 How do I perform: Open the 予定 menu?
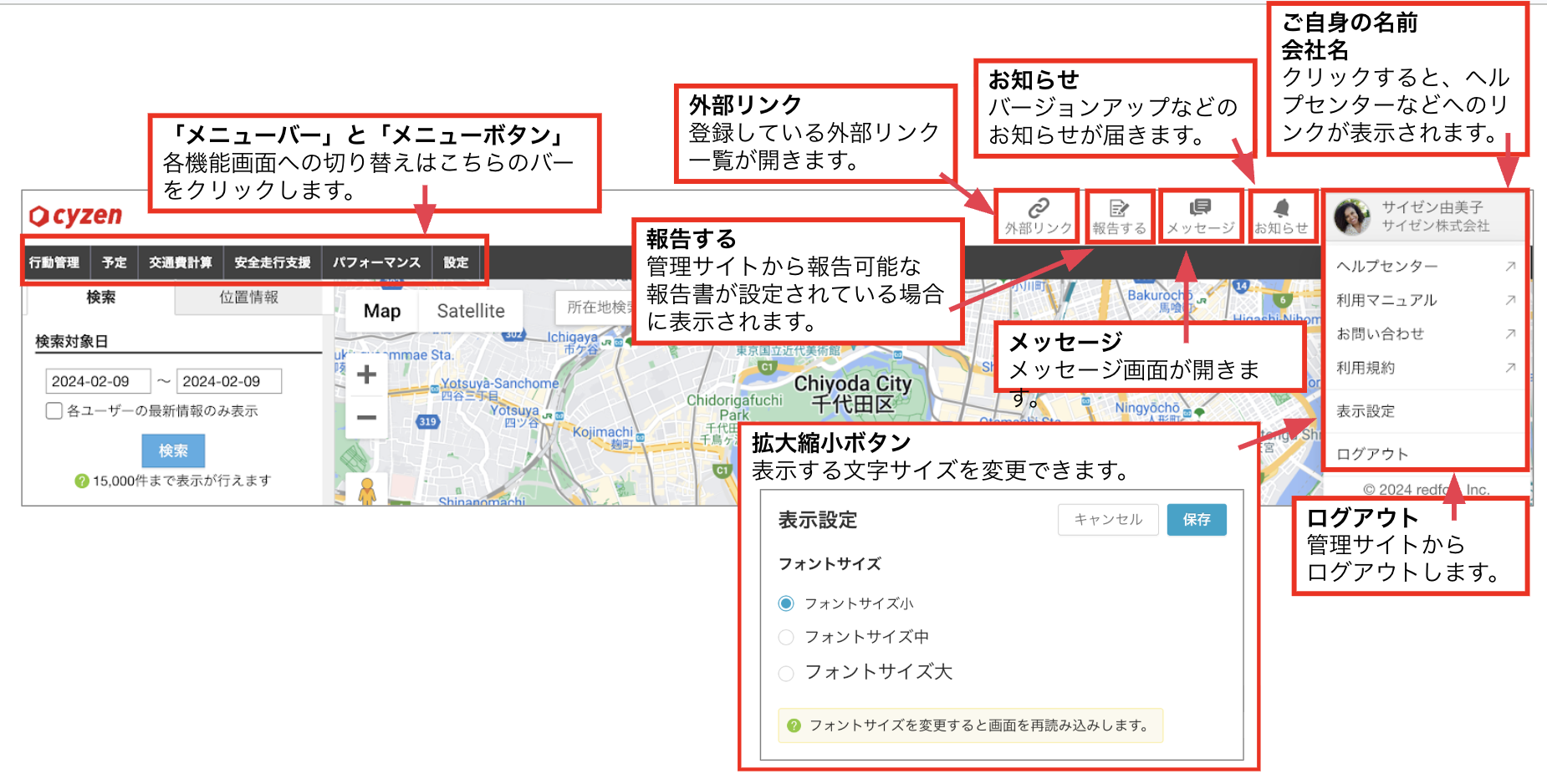(115, 262)
